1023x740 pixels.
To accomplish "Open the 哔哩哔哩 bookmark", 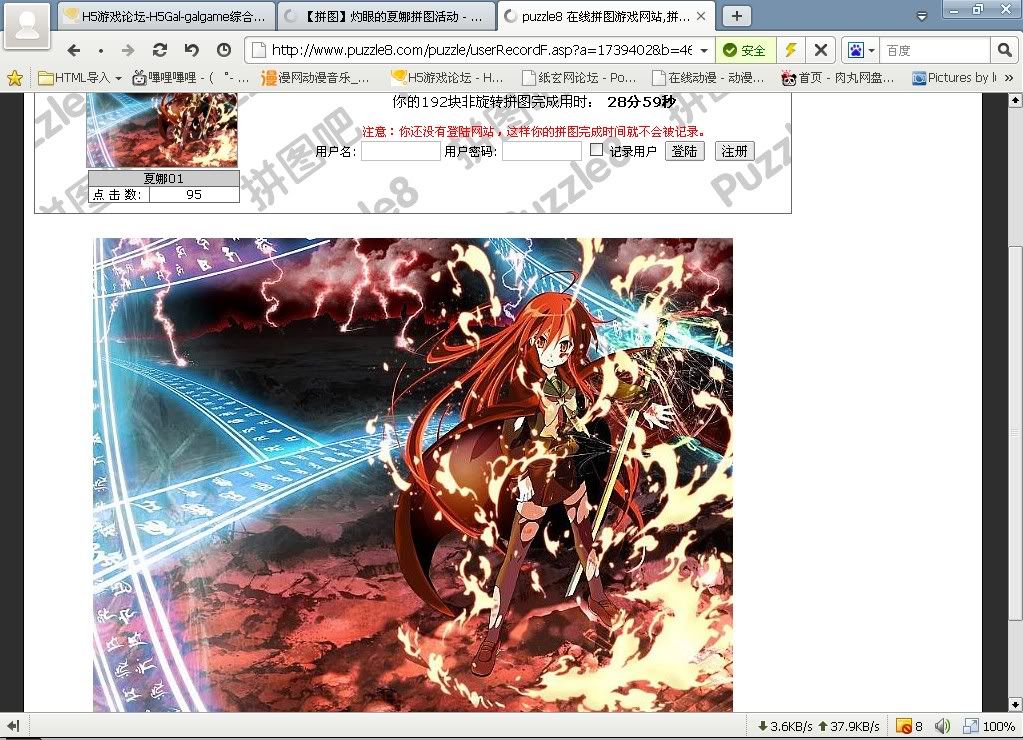I will (x=190, y=78).
